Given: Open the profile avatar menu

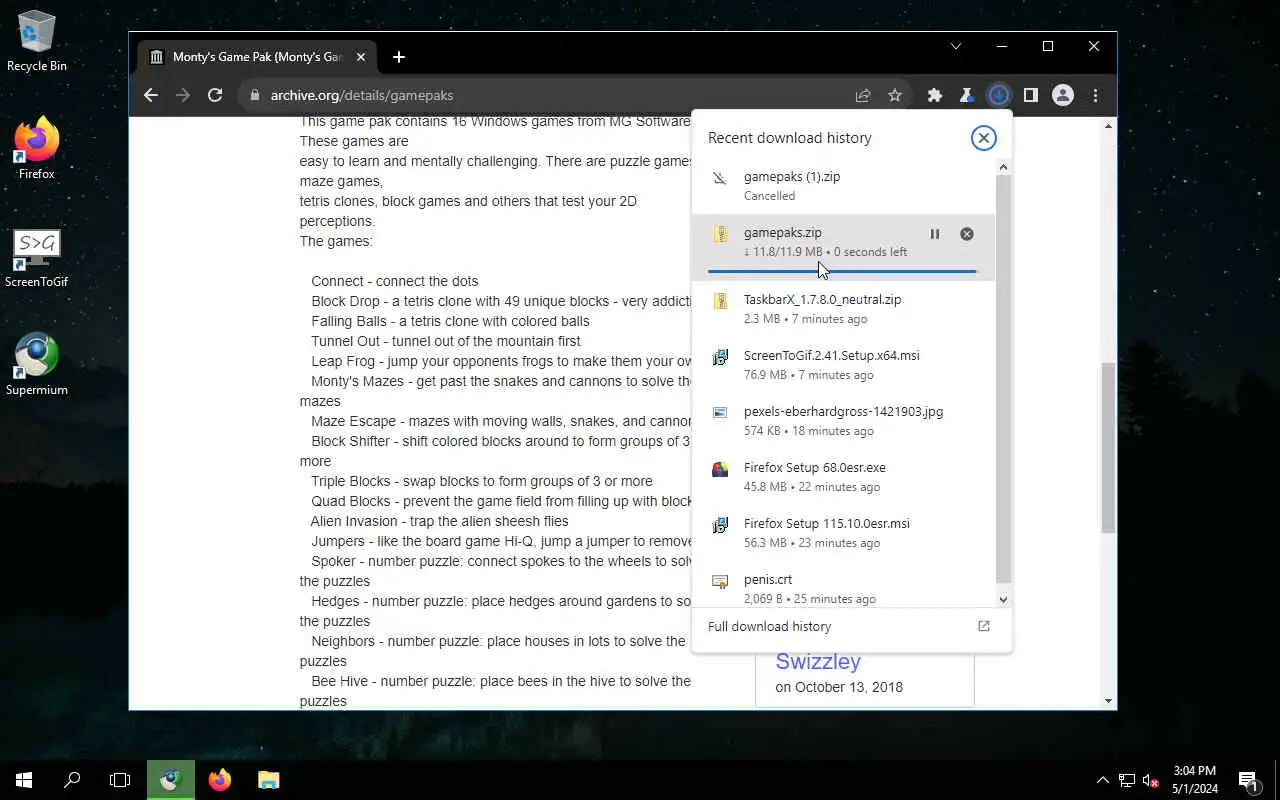Looking at the screenshot, I should (x=1063, y=95).
